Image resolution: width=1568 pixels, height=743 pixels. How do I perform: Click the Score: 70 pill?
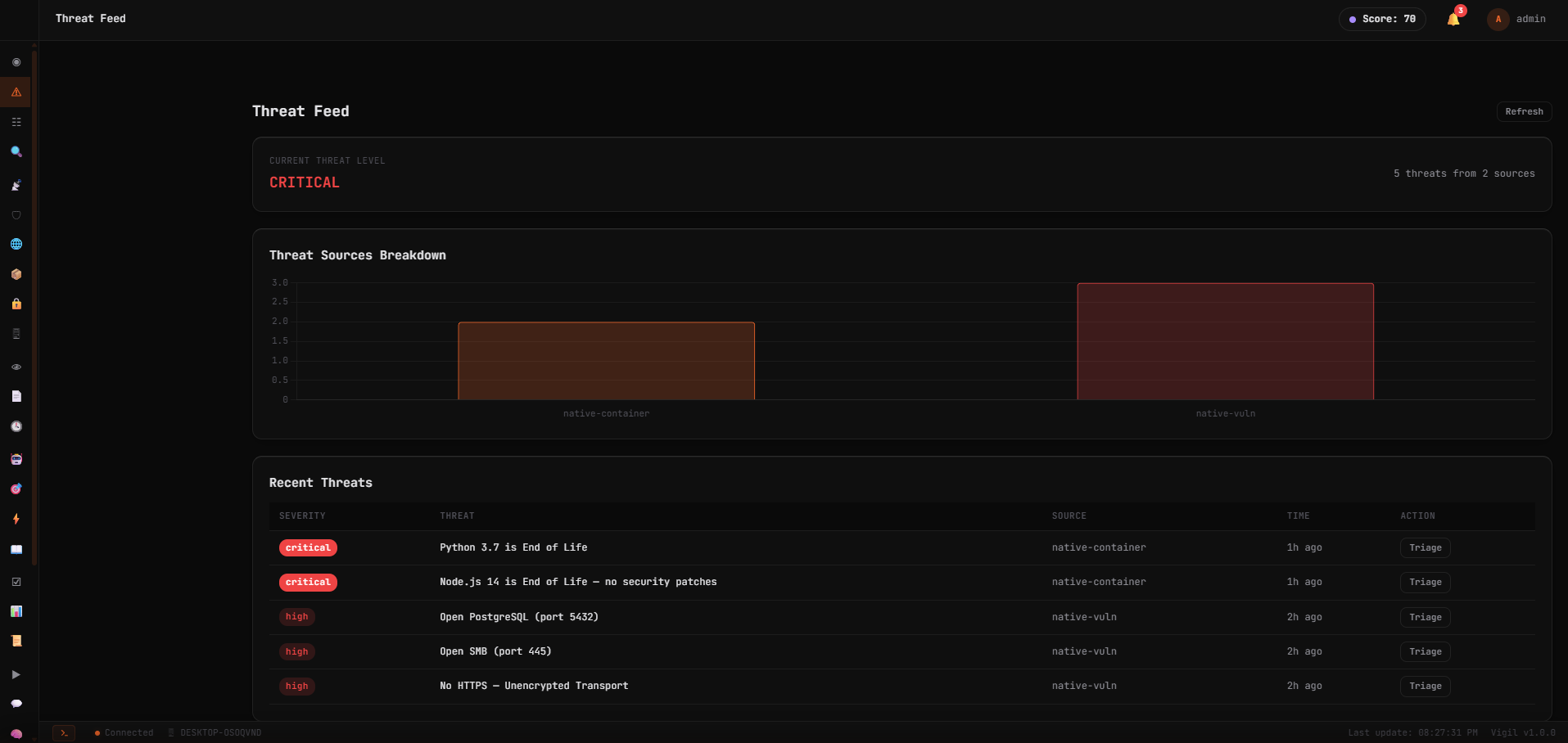coord(1382,19)
